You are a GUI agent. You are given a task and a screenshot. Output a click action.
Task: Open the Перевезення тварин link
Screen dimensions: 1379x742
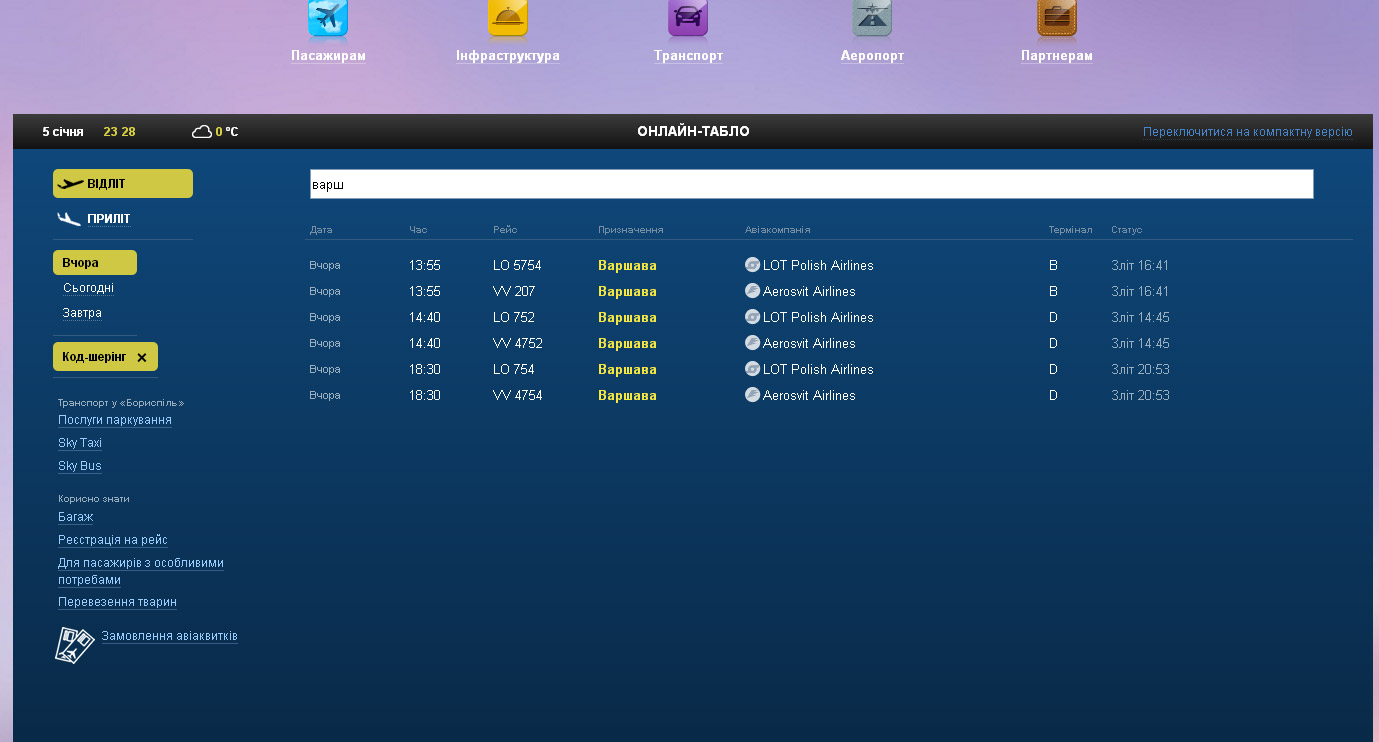(x=117, y=602)
